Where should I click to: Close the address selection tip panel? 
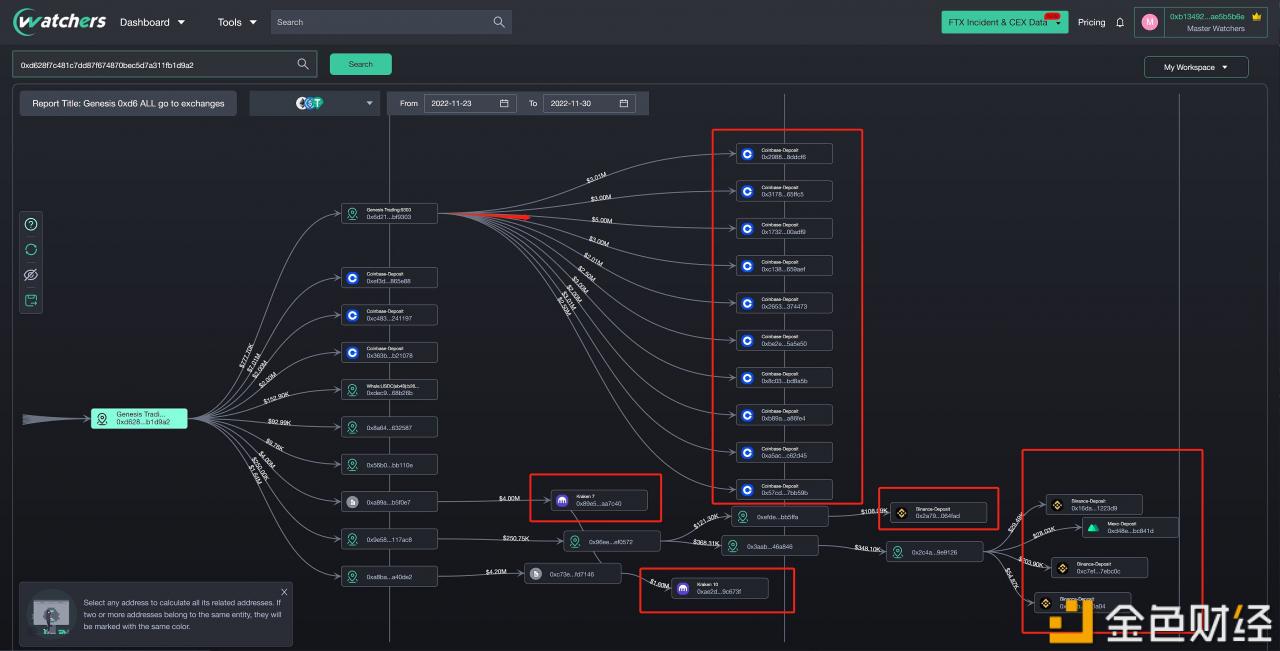(x=284, y=592)
